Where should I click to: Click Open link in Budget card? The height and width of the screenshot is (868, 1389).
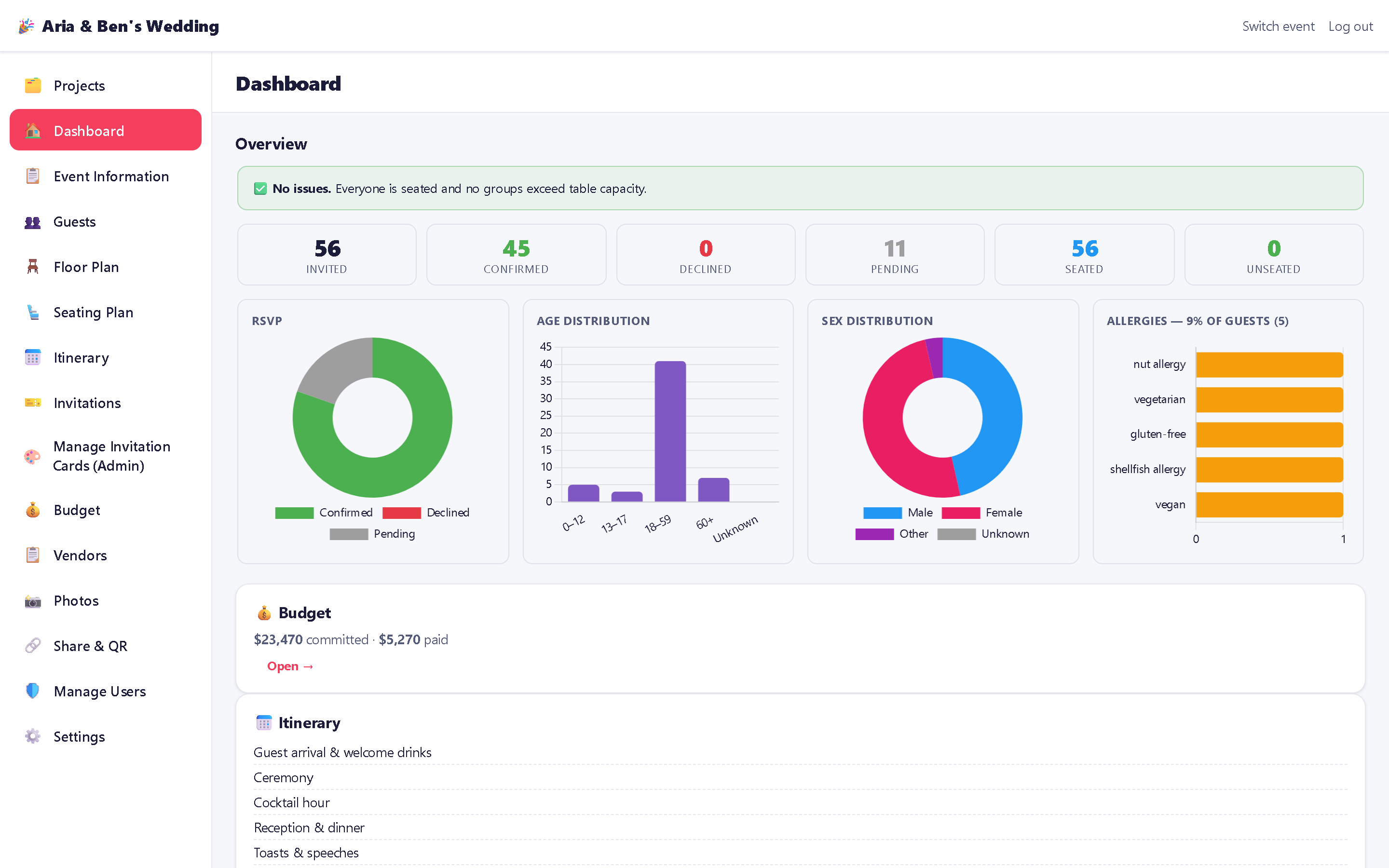290,666
